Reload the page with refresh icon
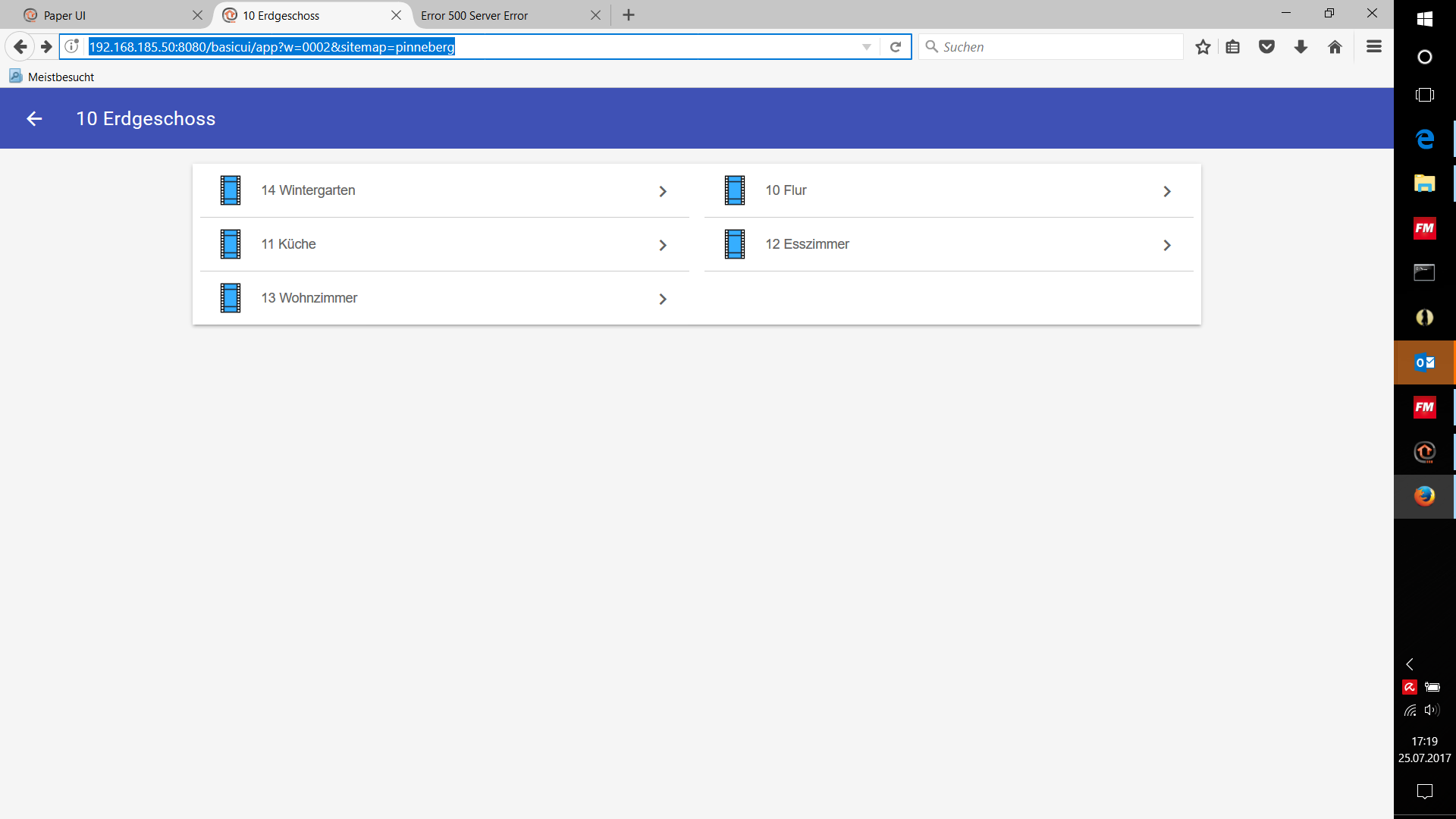This screenshot has height=819, width=1456. tap(896, 47)
